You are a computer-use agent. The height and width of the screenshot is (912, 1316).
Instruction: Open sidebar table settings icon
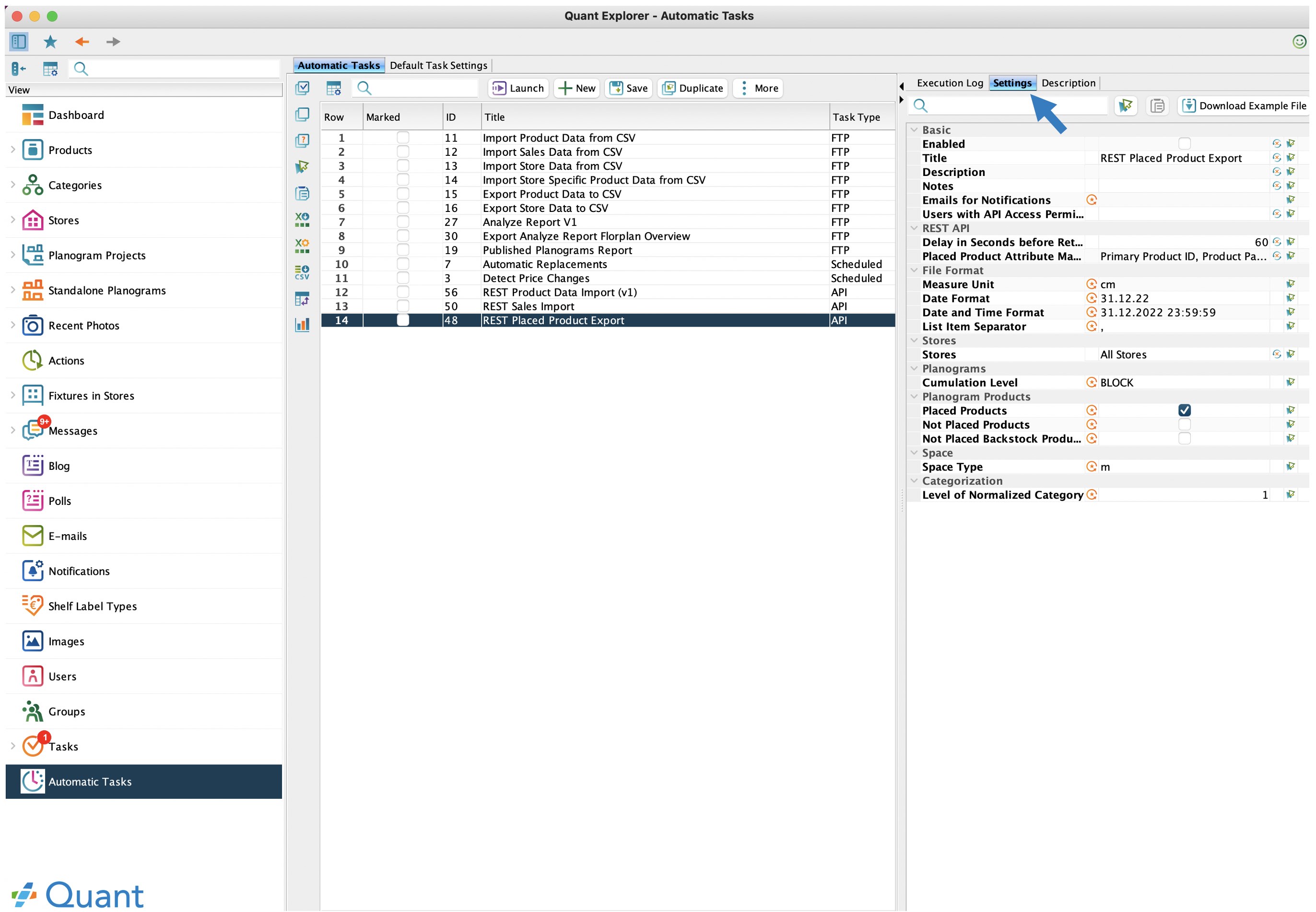point(50,69)
